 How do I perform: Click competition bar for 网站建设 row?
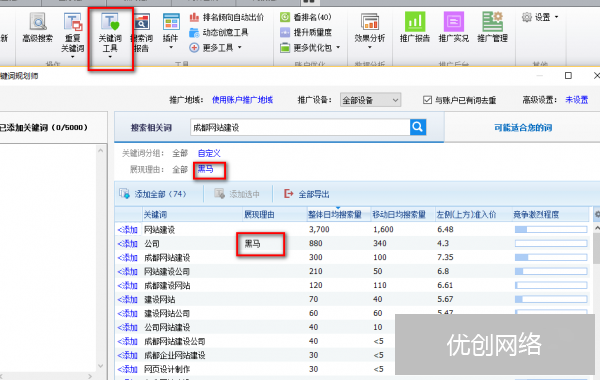click(x=551, y=230)
